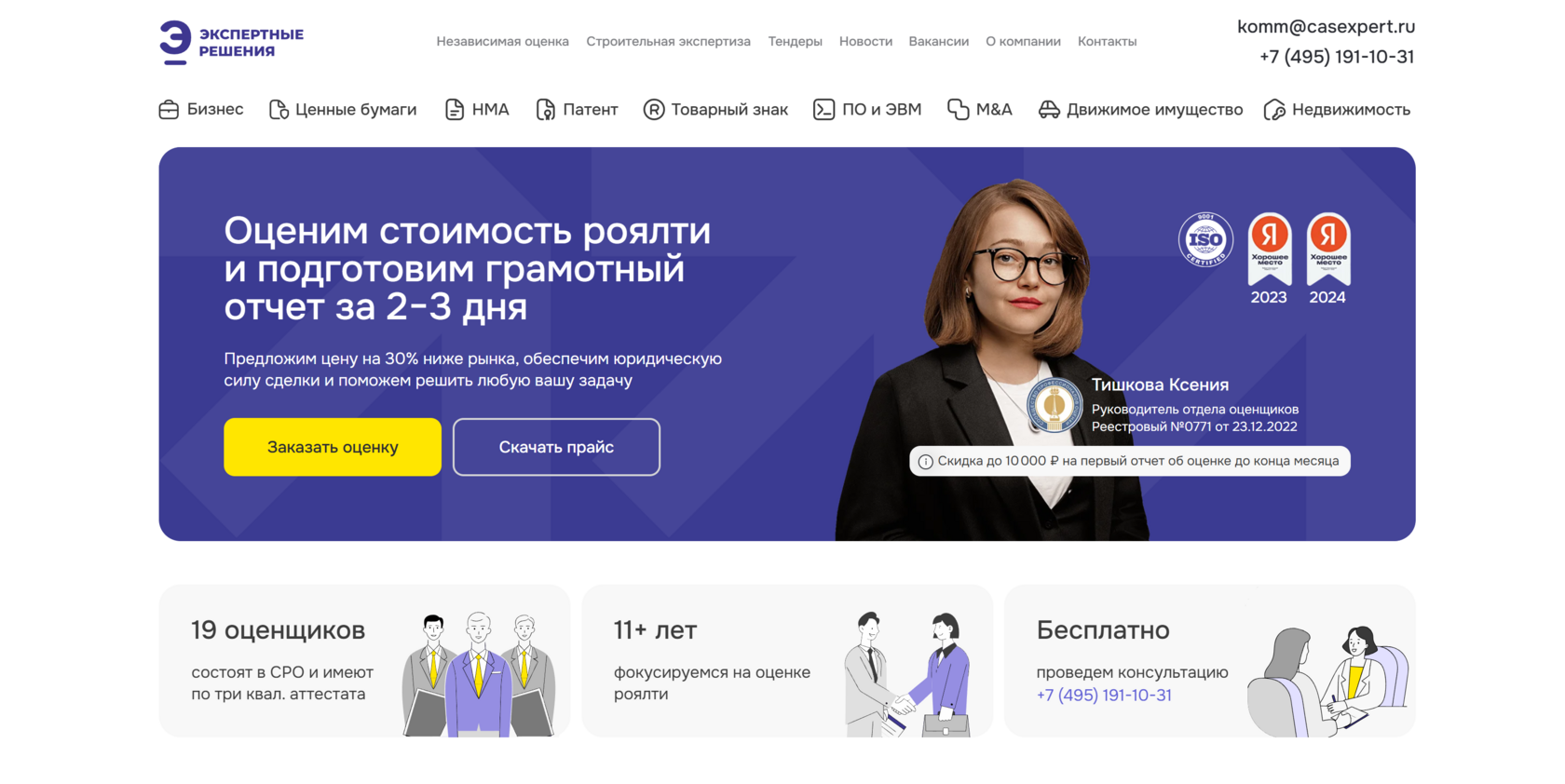
Task: Go to Строительная экспертиза page
Action: tap(668, 41)
